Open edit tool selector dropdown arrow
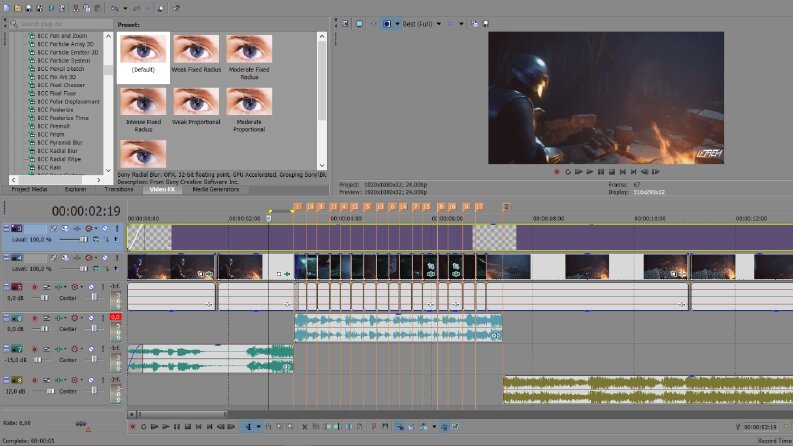 click(258, 427)
